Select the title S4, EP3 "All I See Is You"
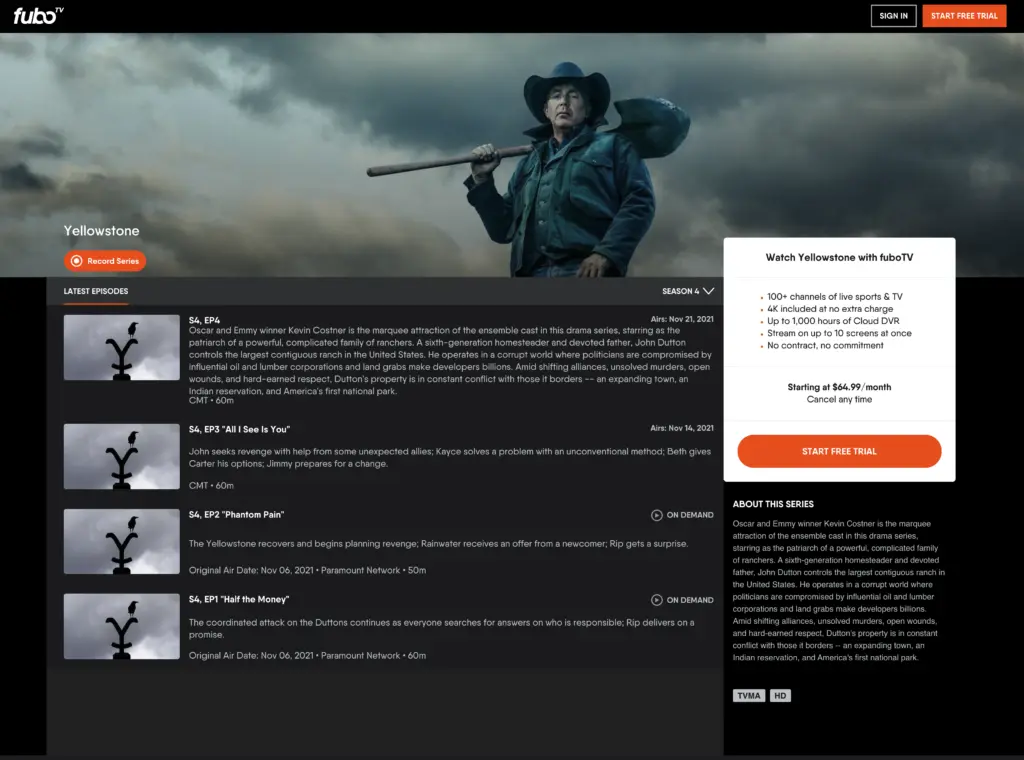The image size is (1024, 760). pyautogui.click(x=239, y=430)
